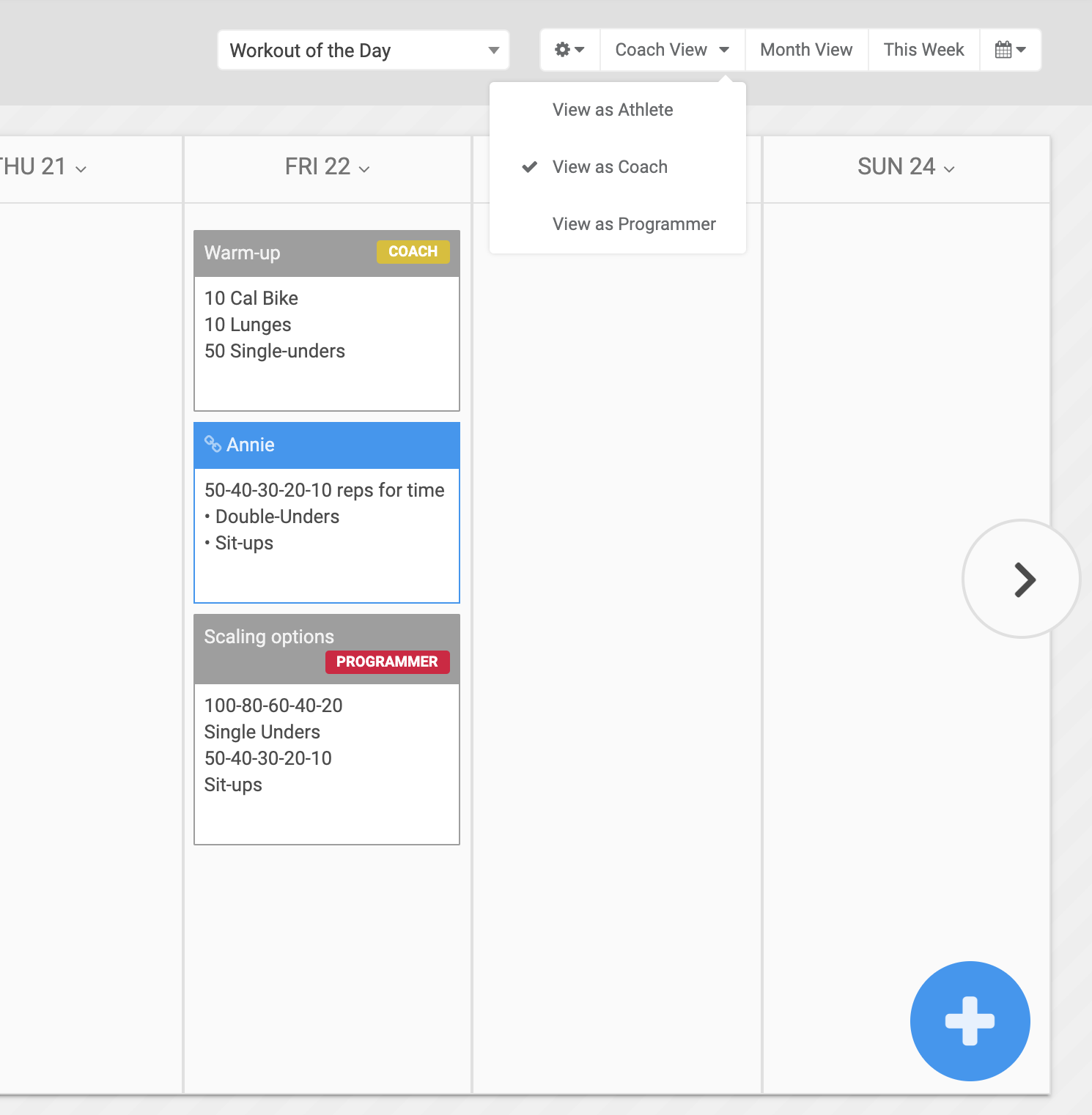Viewport: 1092px width, 1115px height.
Task: Open the calendar date picker icon
Action: click(1010, 50)
